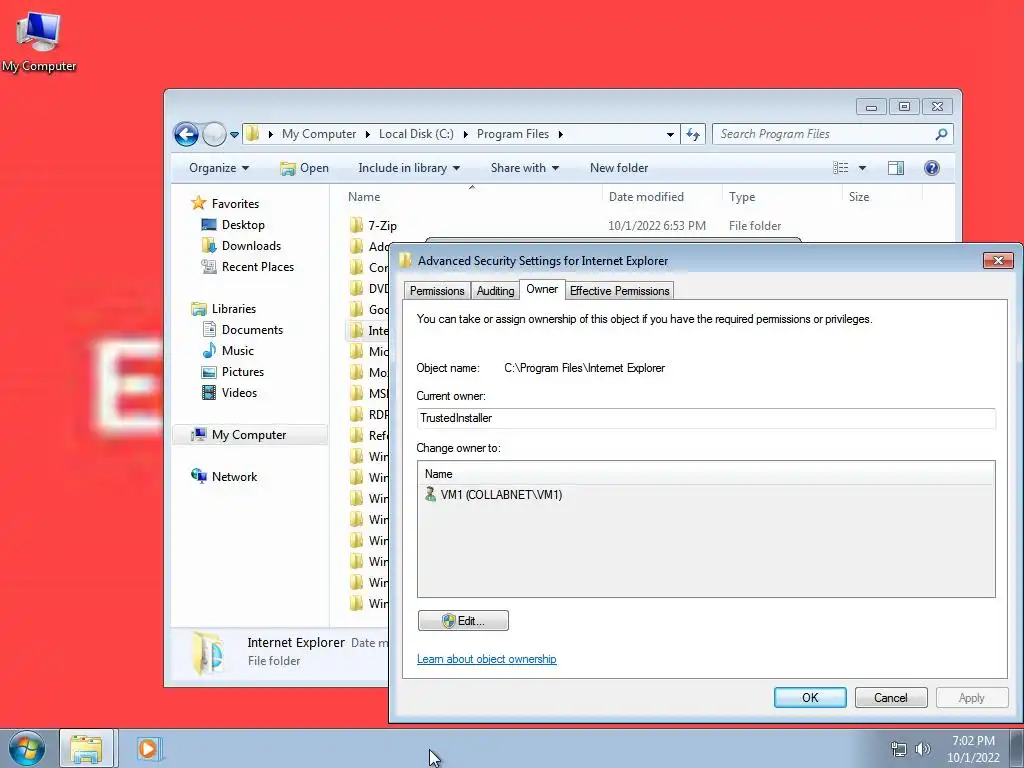Sort by Size column header
Viewport: 1024px width, 768px height.
[882, 197]
